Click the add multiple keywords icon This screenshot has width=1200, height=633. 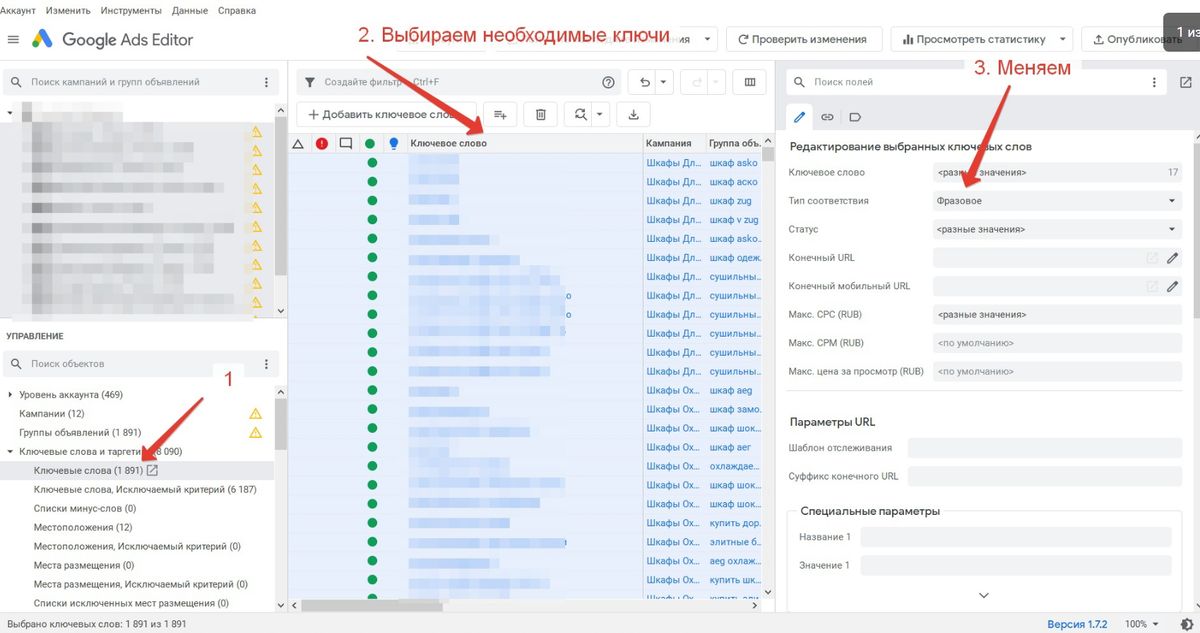(x=499, y=113)
